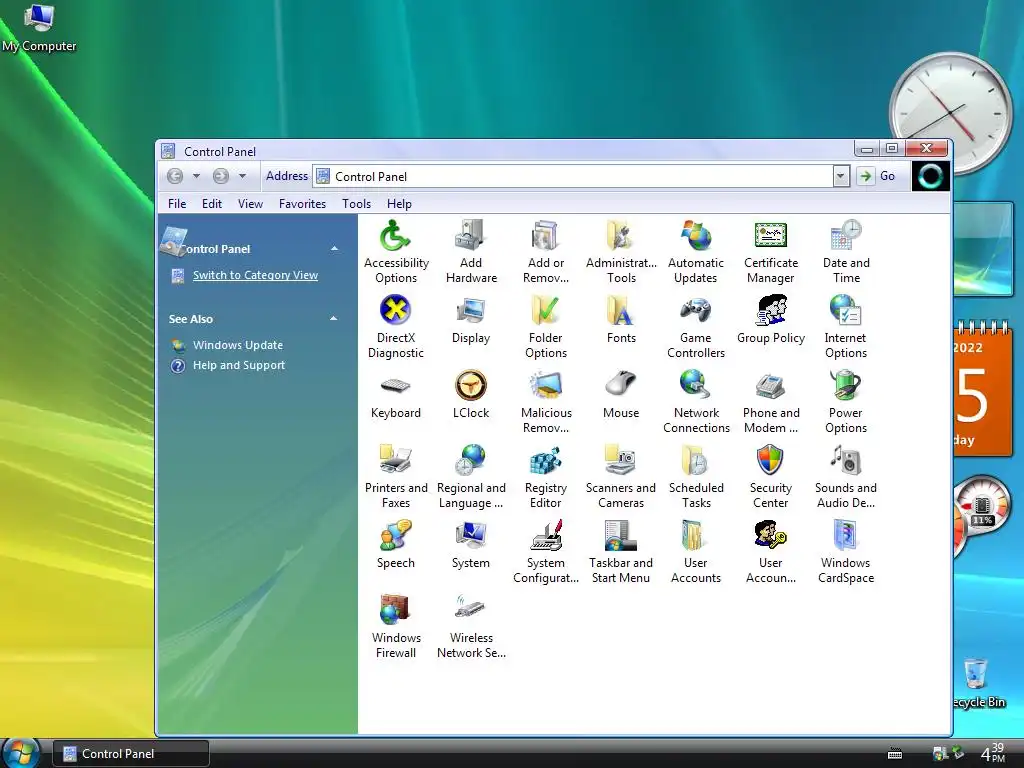Open Scheduled Tasks icon

[696, 460]
